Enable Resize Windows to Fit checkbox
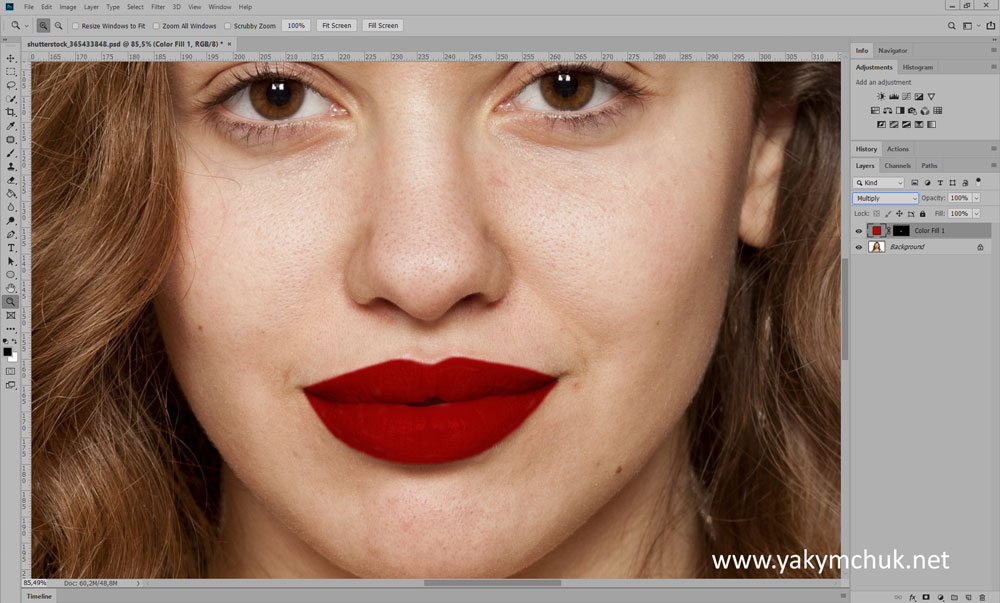This screenshot has width=1000, height=603. 75,25
